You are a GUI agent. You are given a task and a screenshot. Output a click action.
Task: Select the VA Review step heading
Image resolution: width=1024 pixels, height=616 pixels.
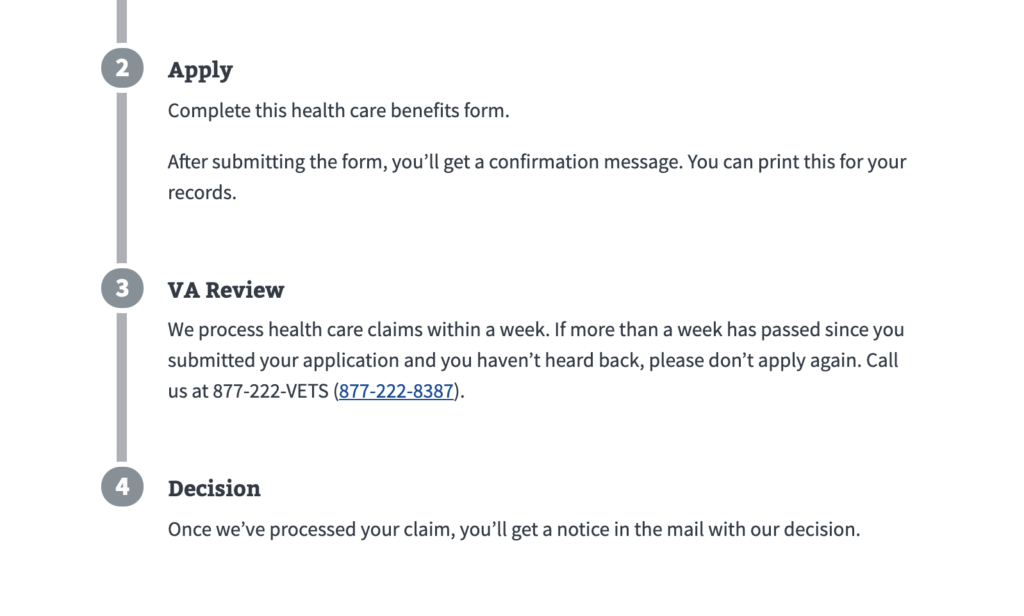pos(226,290)
